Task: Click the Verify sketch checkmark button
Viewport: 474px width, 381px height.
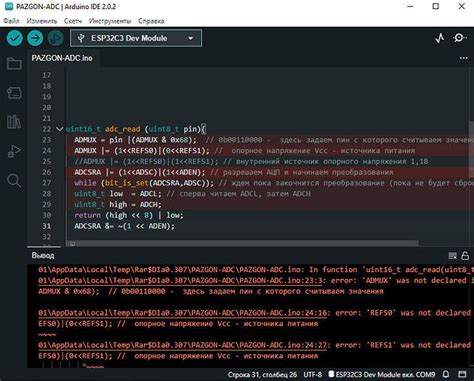Action: pyautogui.click(x=15, y=38)
